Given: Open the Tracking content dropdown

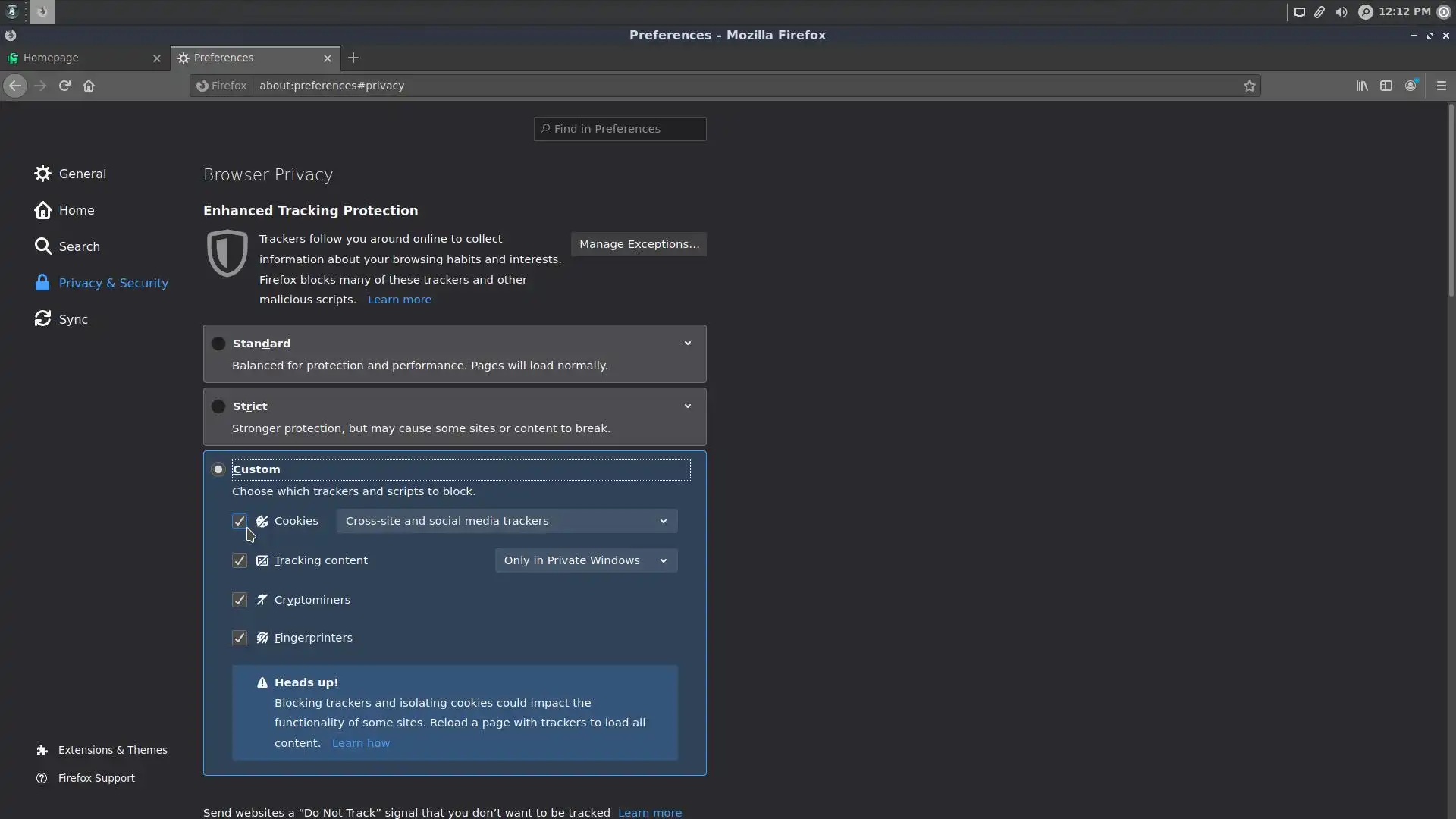Looking at the screenshot, I should click(585, 560).
